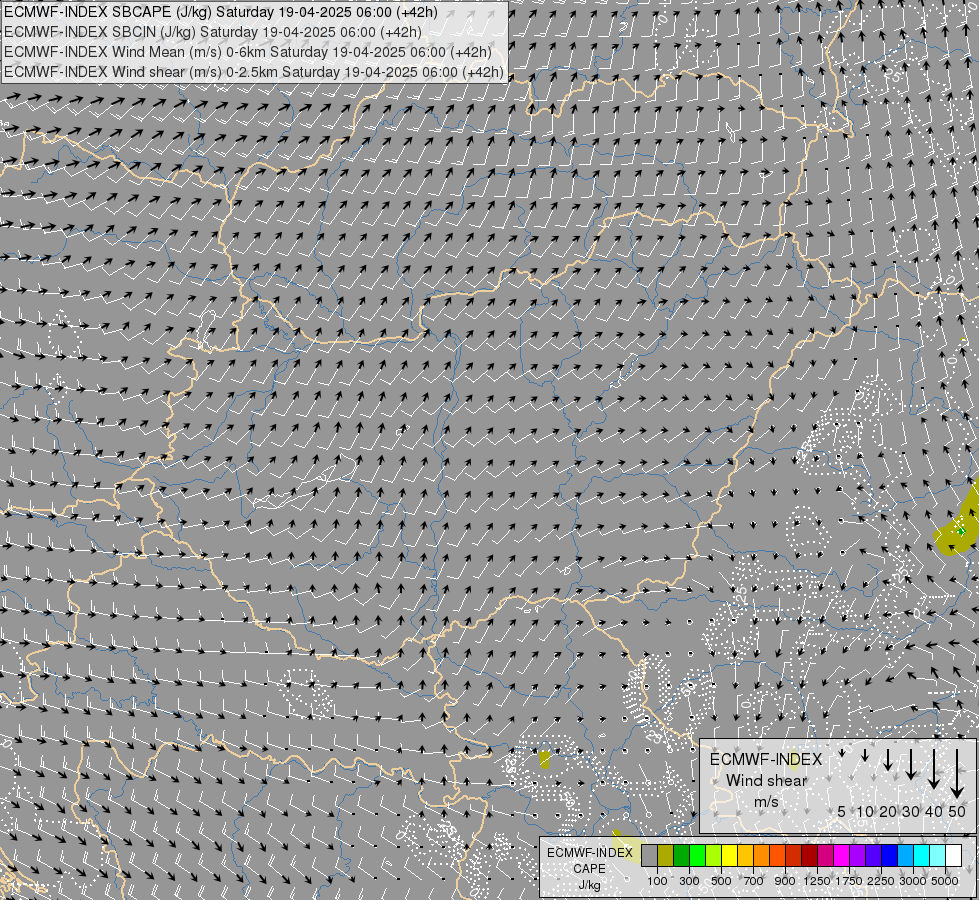The image size is (979, 900).
Task: Click the 5 m/s wind shear legend arrow
Action: (x=842, y=754)
